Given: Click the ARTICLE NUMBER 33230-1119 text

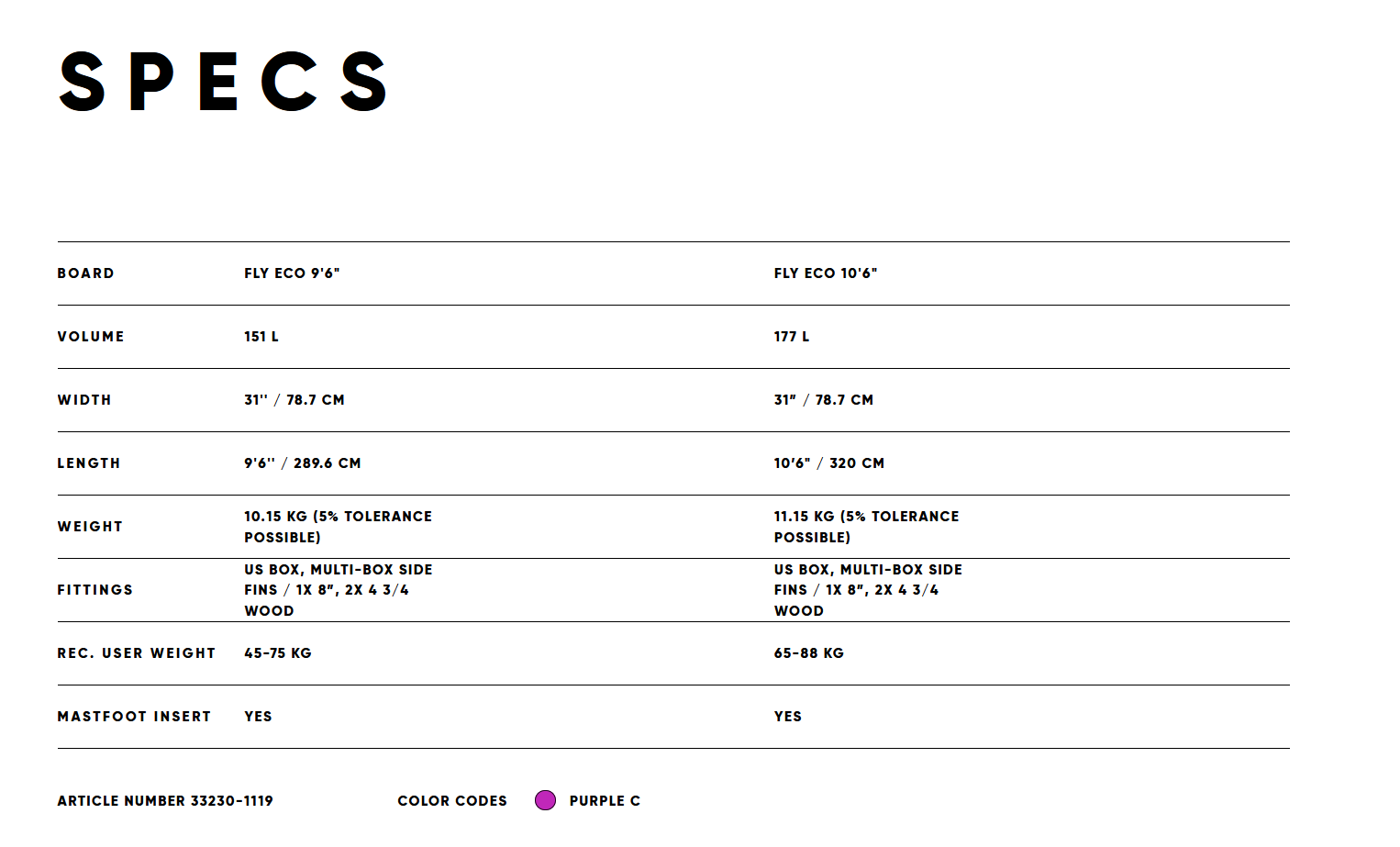Looking at the screenshot, I should pos(165,801).
